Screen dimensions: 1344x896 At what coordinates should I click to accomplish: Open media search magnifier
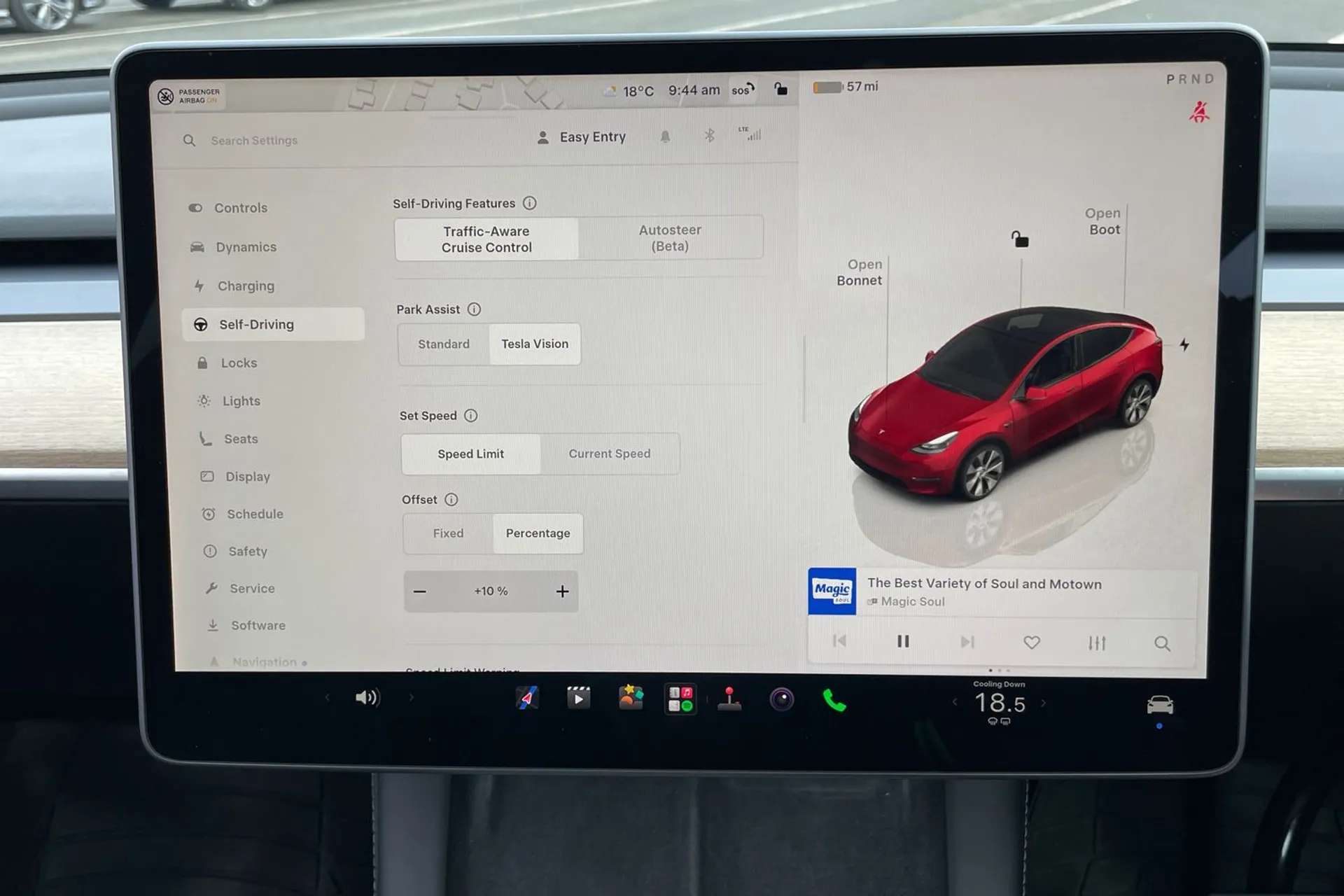click(1162, 644)
